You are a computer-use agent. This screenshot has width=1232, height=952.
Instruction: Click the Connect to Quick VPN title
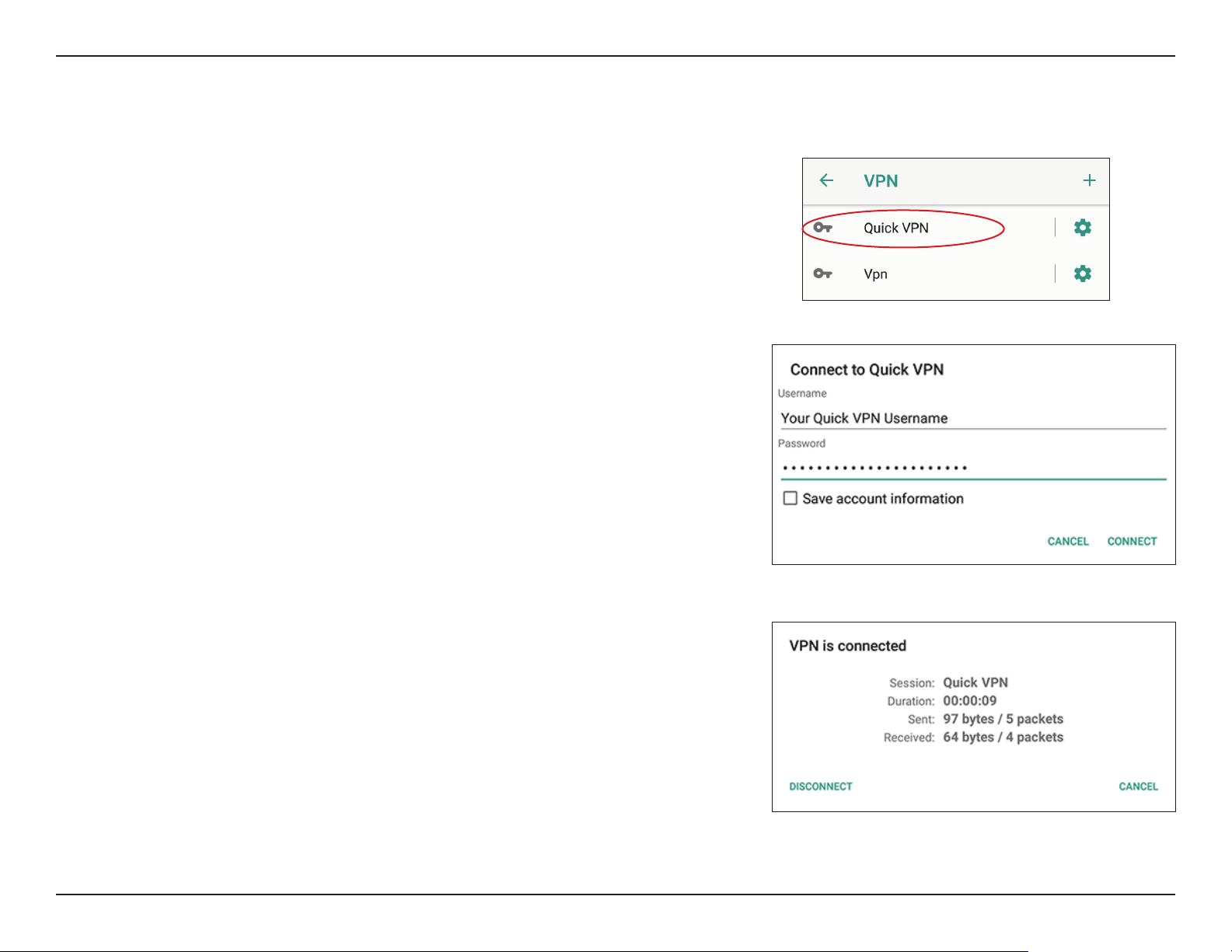pyautogui.click(x=867, y=370)
